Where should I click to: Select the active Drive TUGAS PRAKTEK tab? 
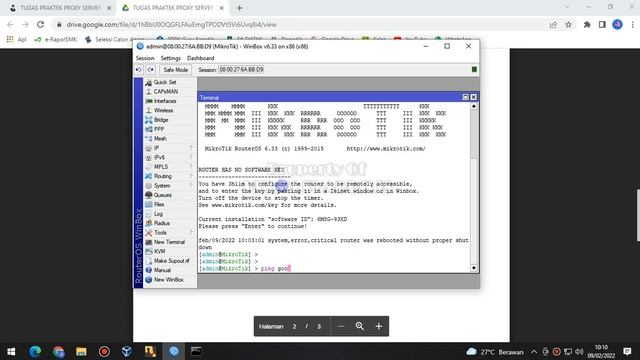(x=172, y=8)
